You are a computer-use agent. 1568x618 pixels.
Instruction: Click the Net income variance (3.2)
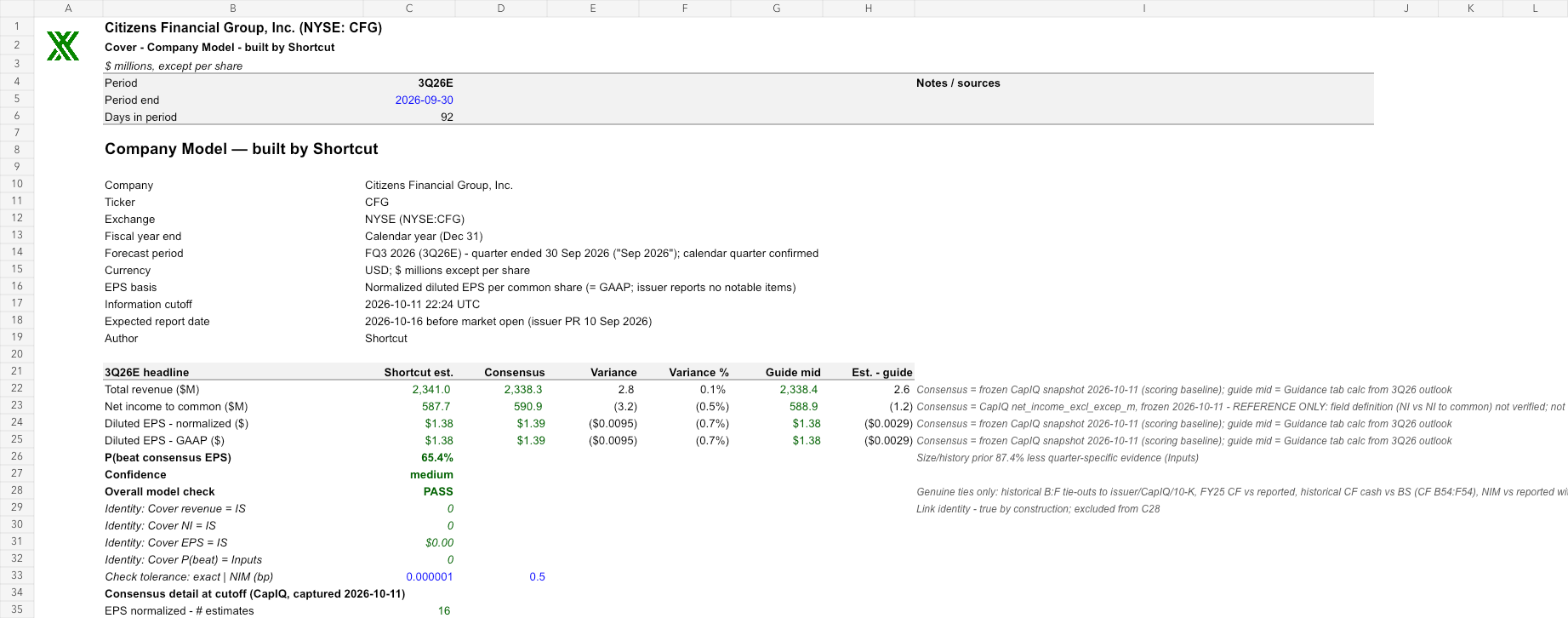pos(625,406)
